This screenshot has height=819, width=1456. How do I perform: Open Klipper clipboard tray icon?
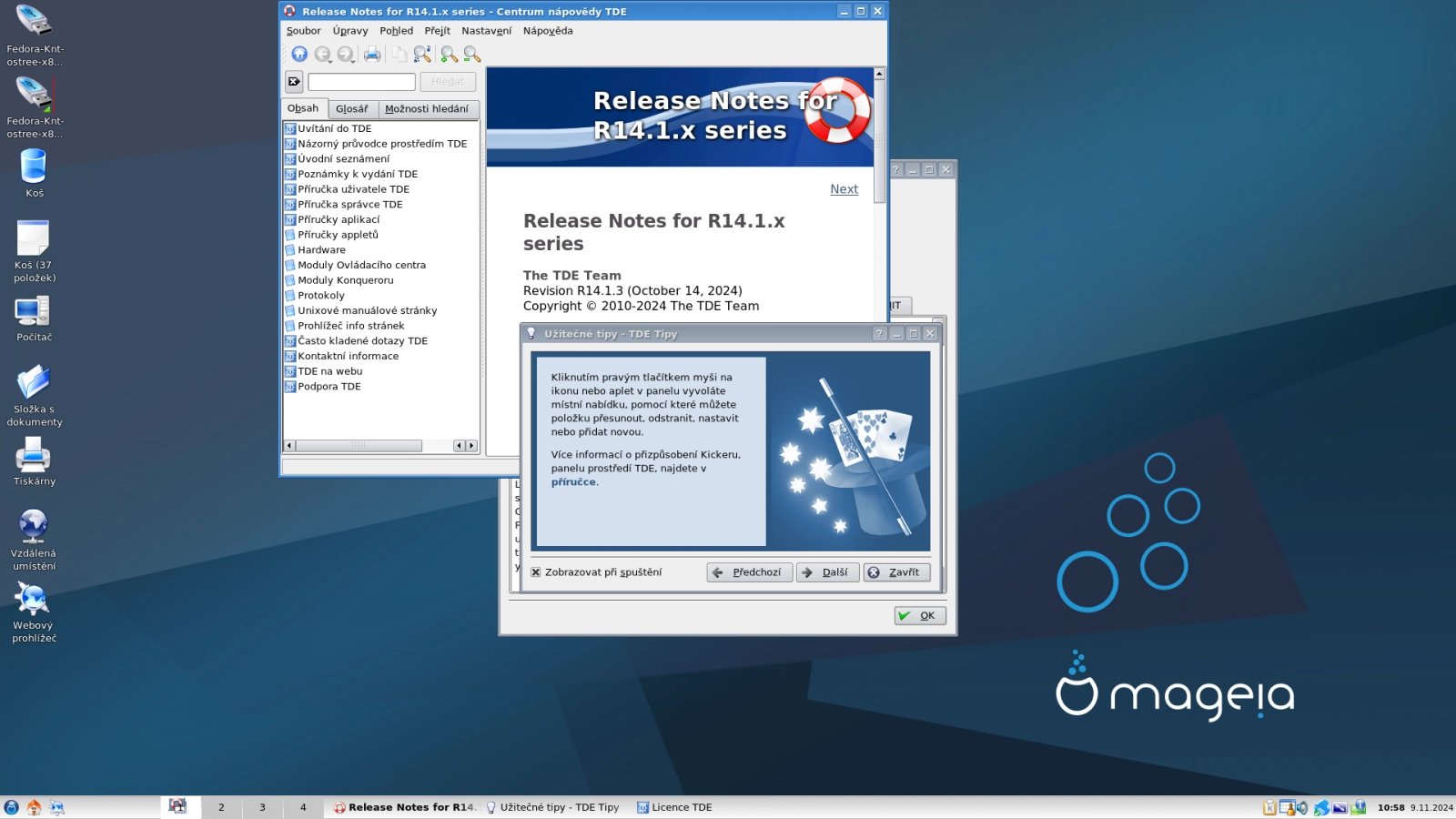click(1269, 807)
